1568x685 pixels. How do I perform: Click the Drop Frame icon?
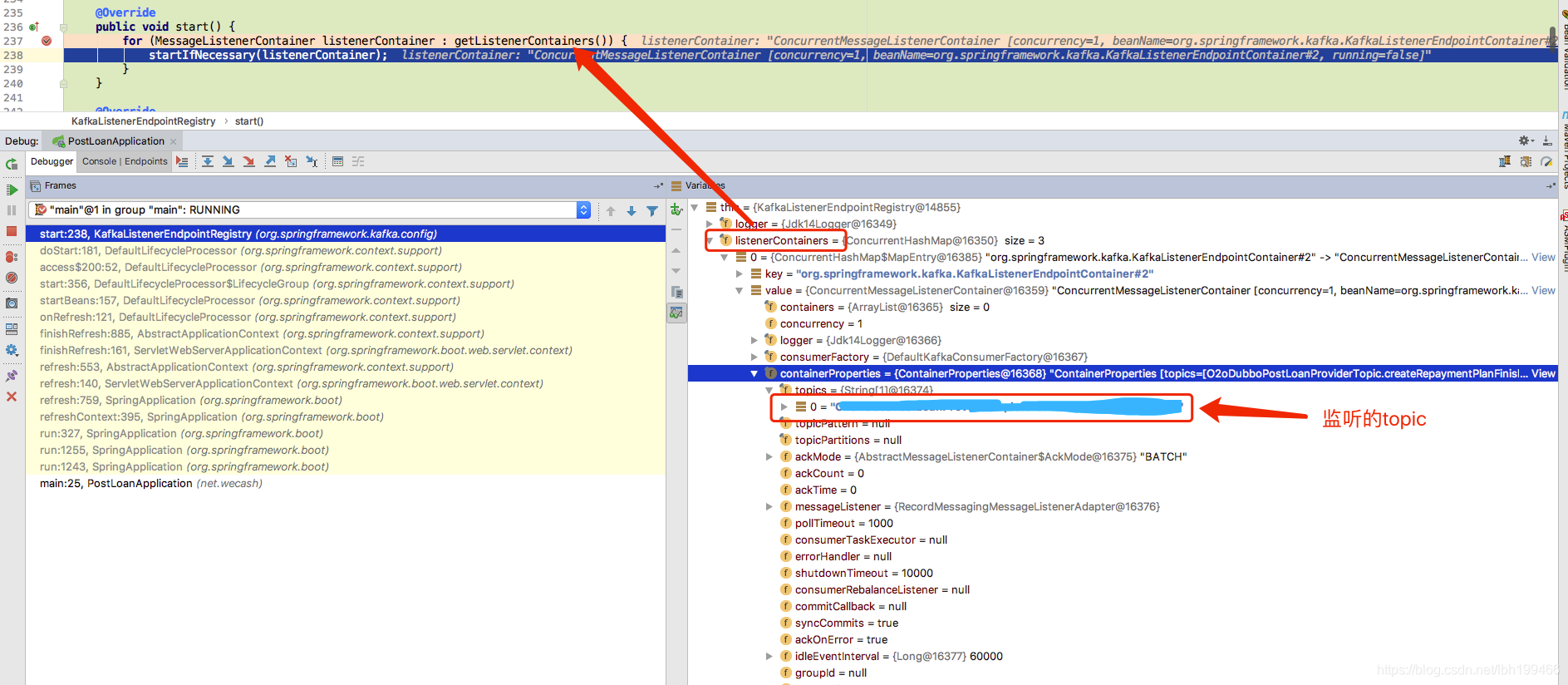[291, 161]
